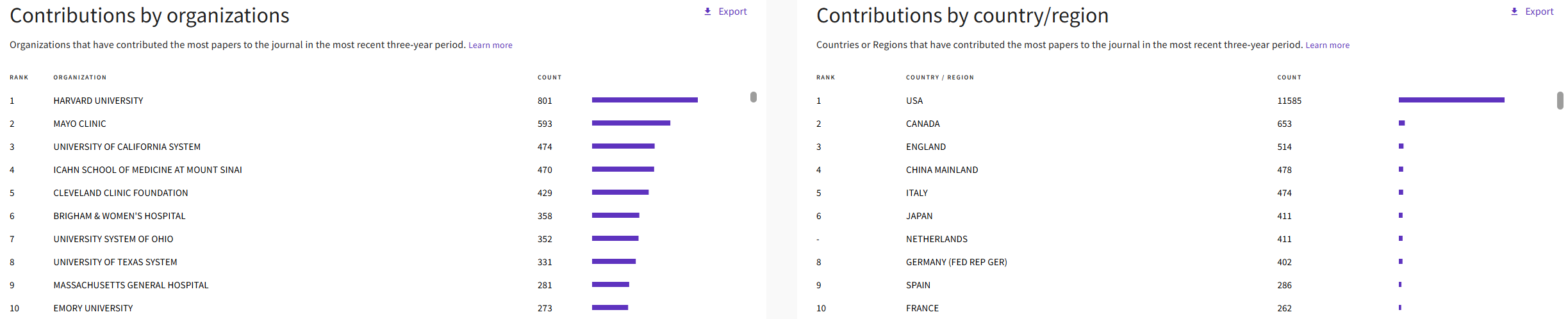Click the Contributions by organizations heading

click(x=149, y=15)
